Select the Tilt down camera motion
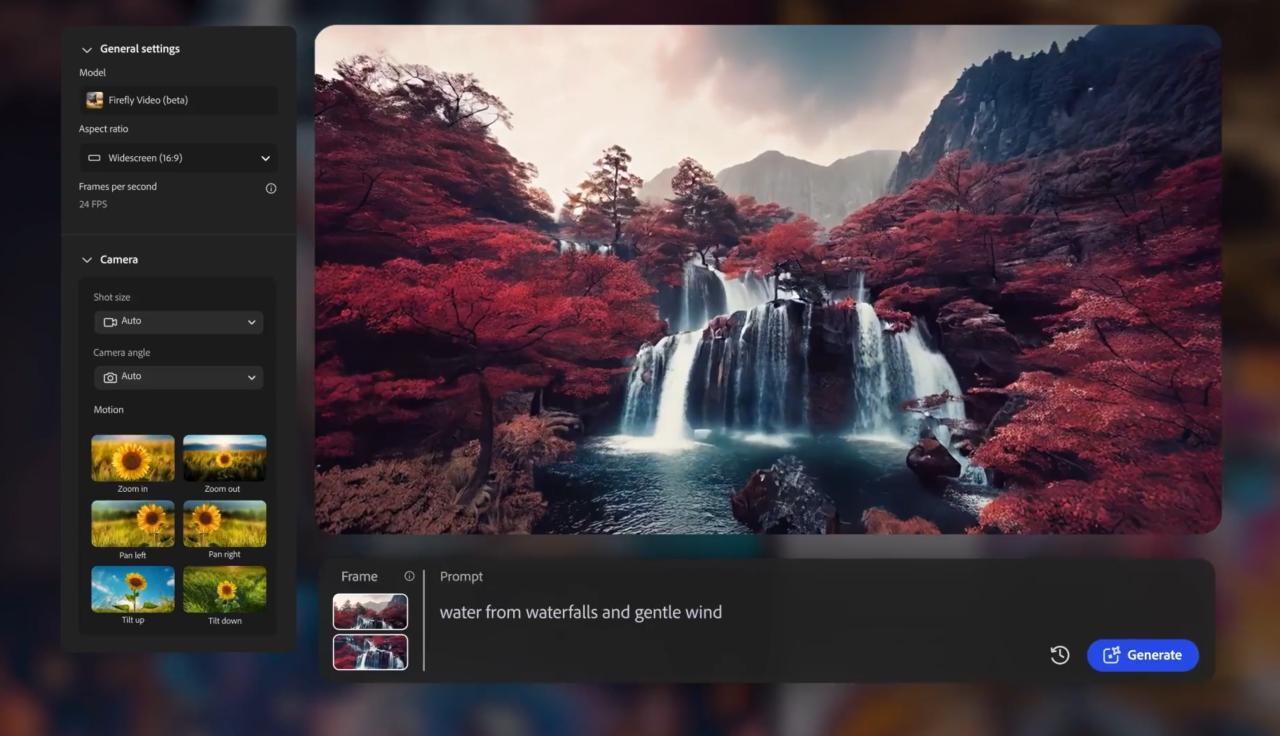 pos(224,588)
